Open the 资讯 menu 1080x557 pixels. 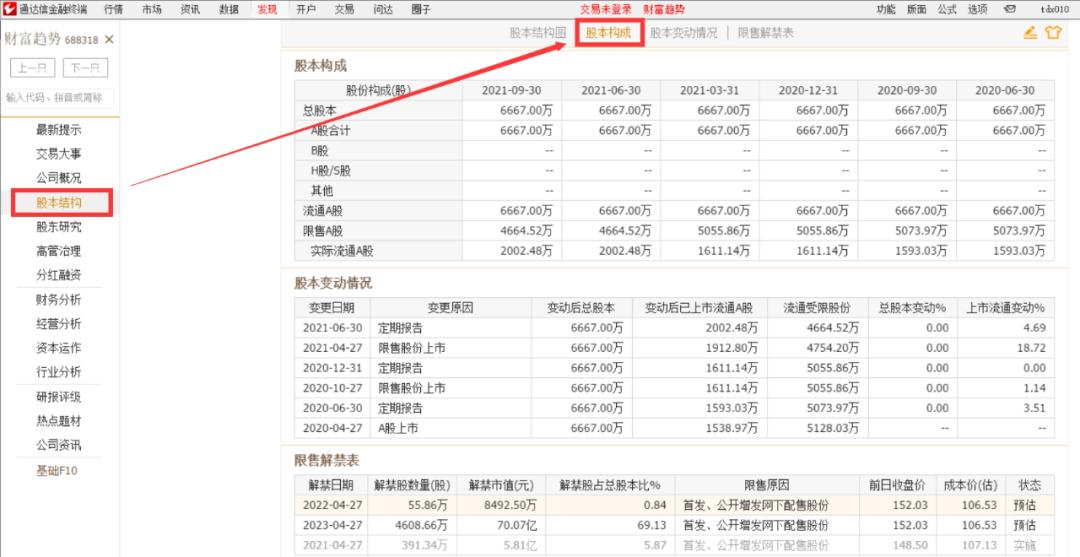(x=191, y=9)
